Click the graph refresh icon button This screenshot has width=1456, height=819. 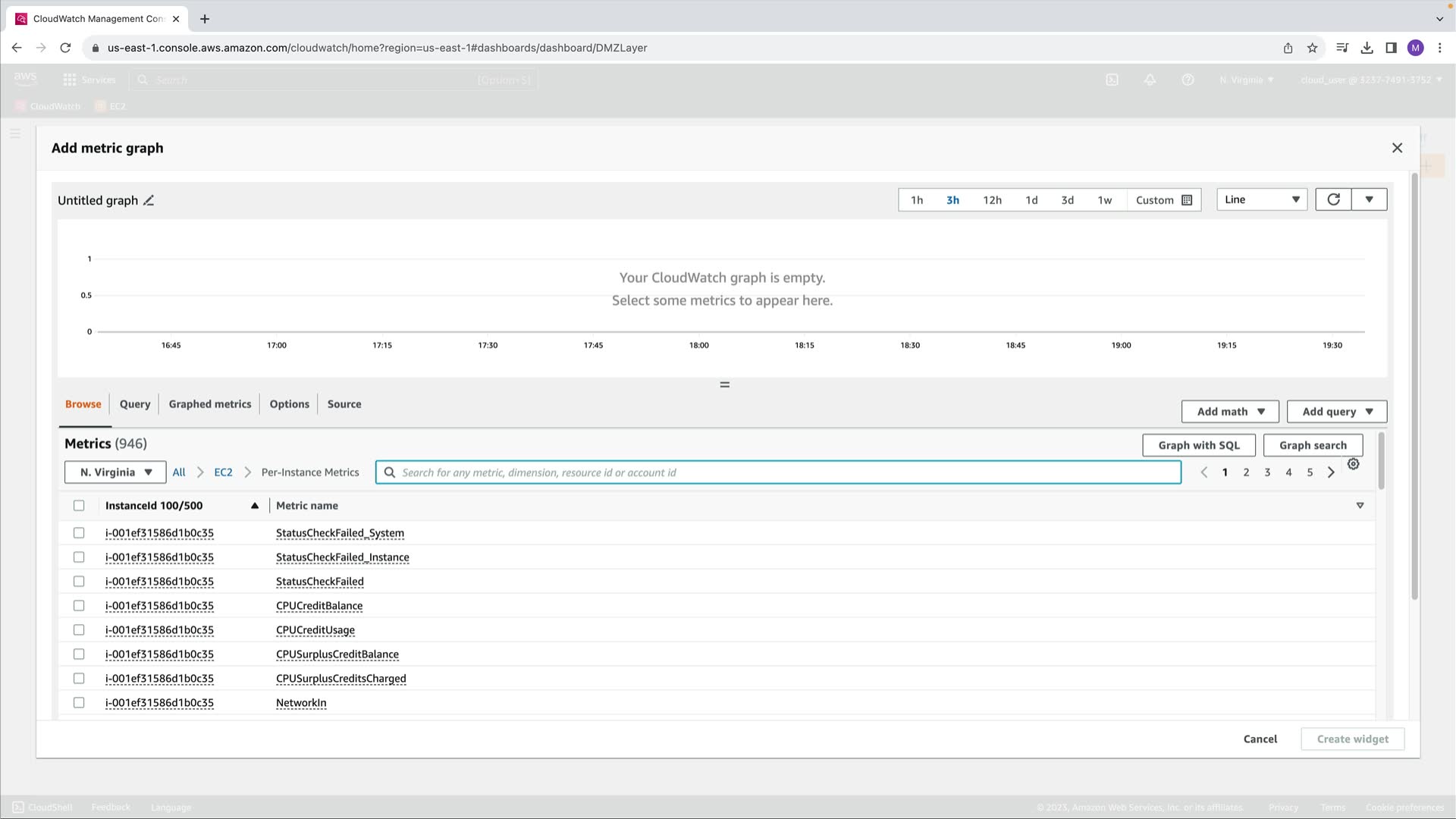pos(1333,199)
